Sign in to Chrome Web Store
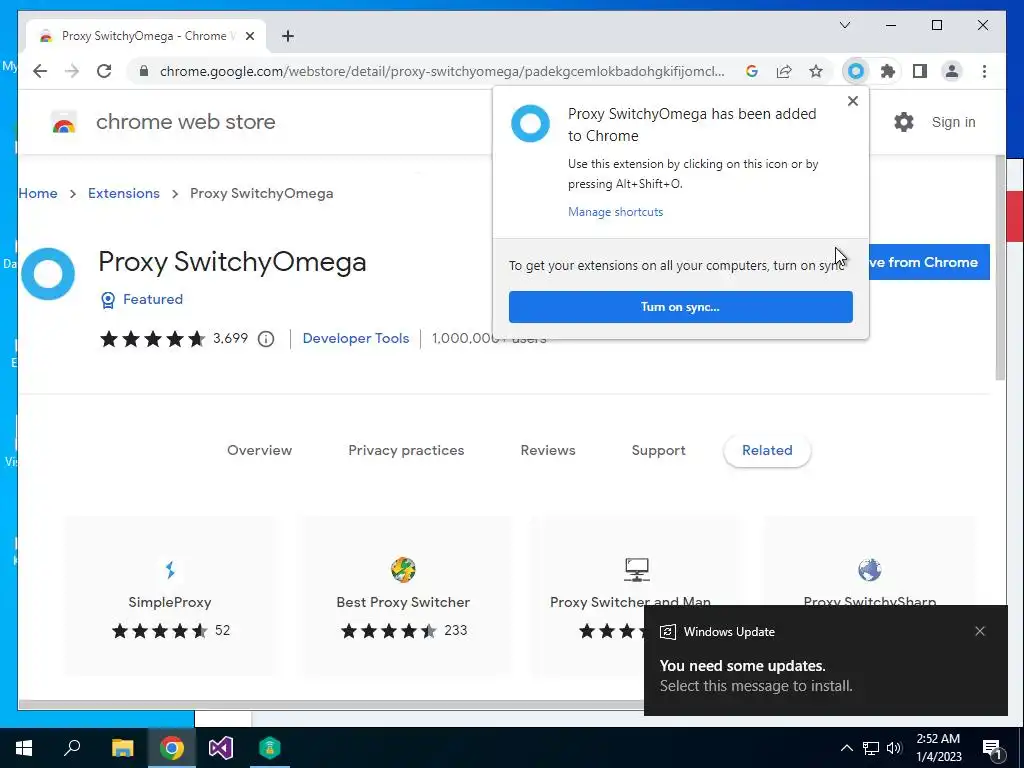This screenshot has width=1024, height=768. 953,122
